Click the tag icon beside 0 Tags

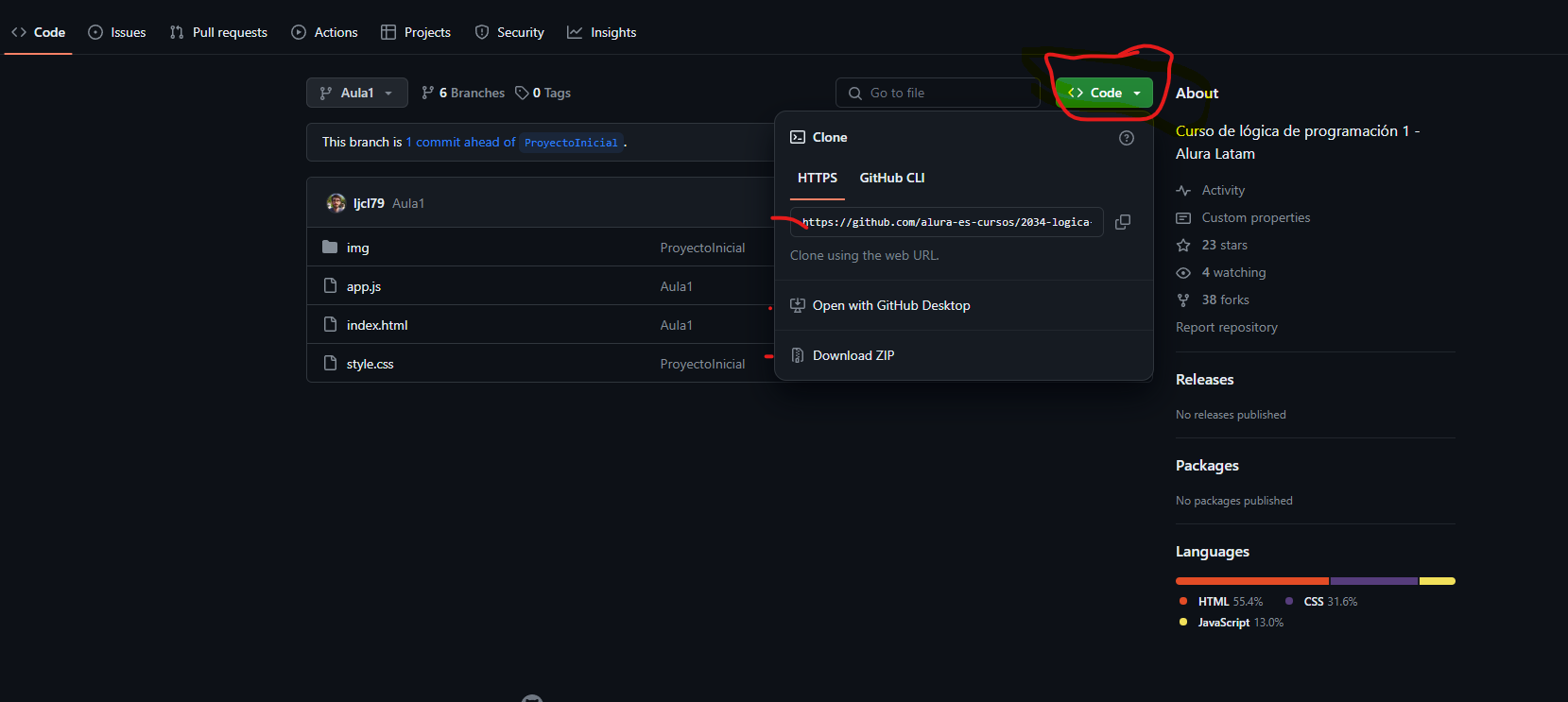(522, 93)
